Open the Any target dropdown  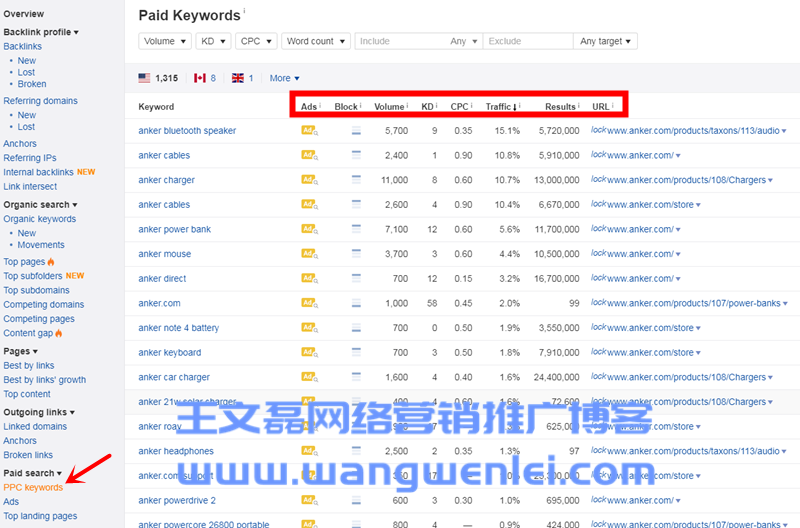tap(606, 41)
